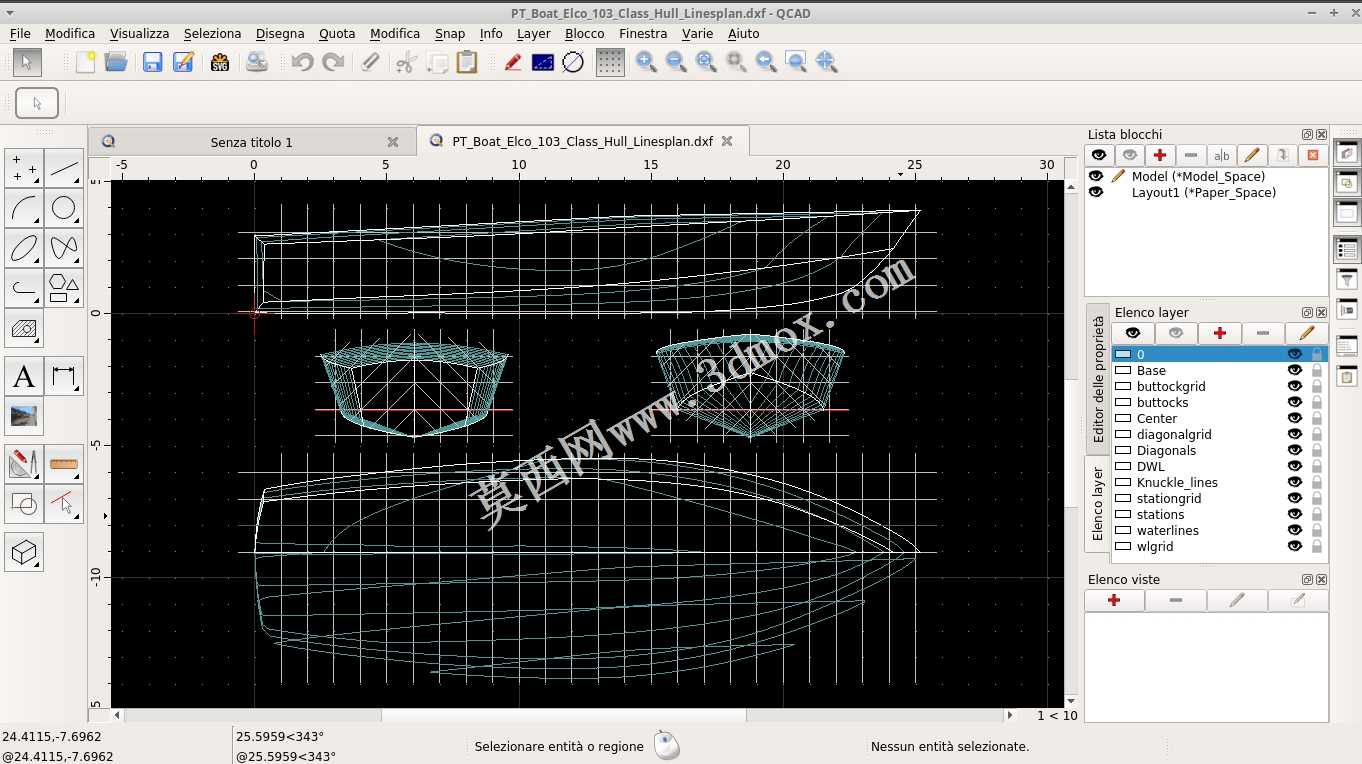Select the spline drawing tool

pyautogui.click(x=64, y=248)
